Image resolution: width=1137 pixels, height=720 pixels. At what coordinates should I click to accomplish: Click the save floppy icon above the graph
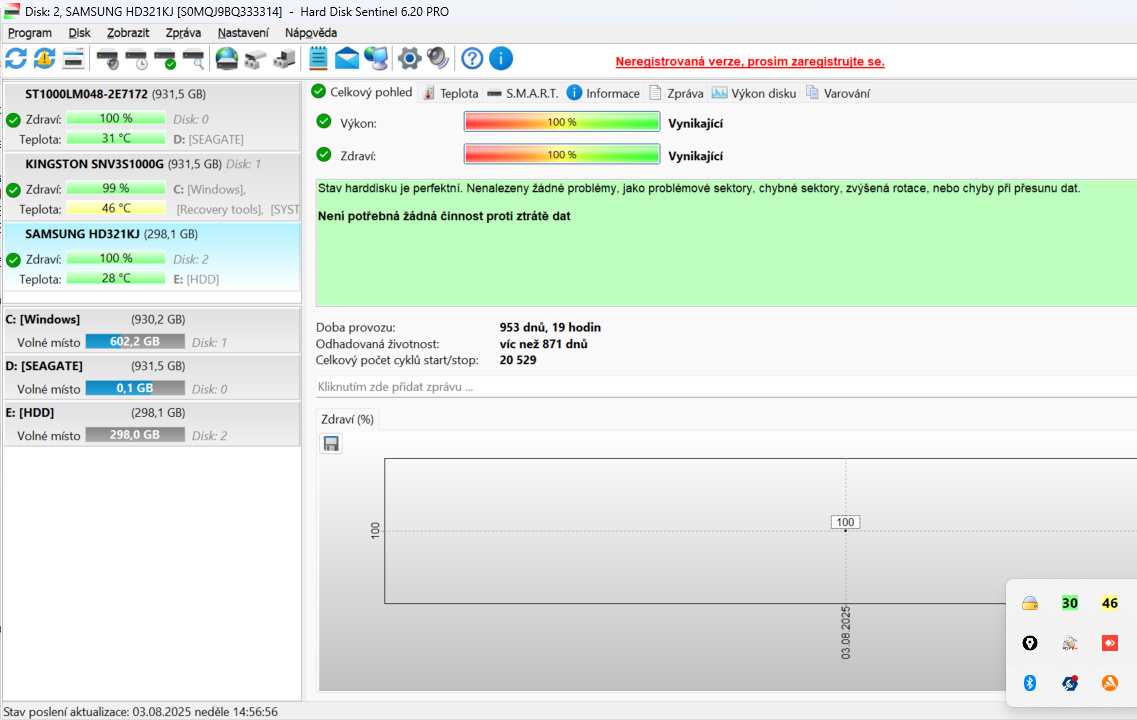click(331, 444)
